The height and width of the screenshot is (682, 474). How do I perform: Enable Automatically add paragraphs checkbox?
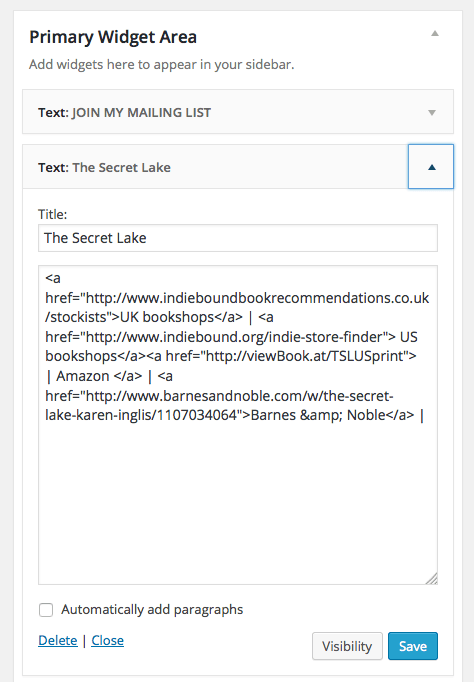click(46, 610)
